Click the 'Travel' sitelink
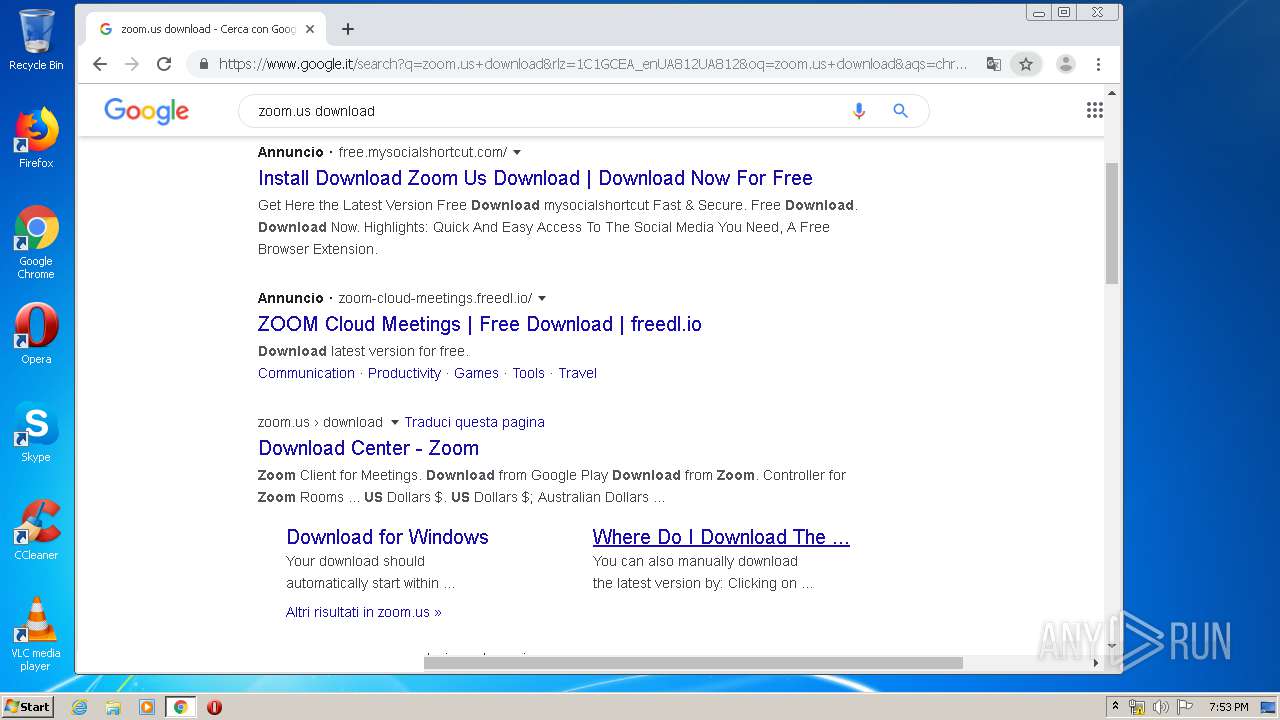This screenshot has height=720, width=1280. click(577, 373)
